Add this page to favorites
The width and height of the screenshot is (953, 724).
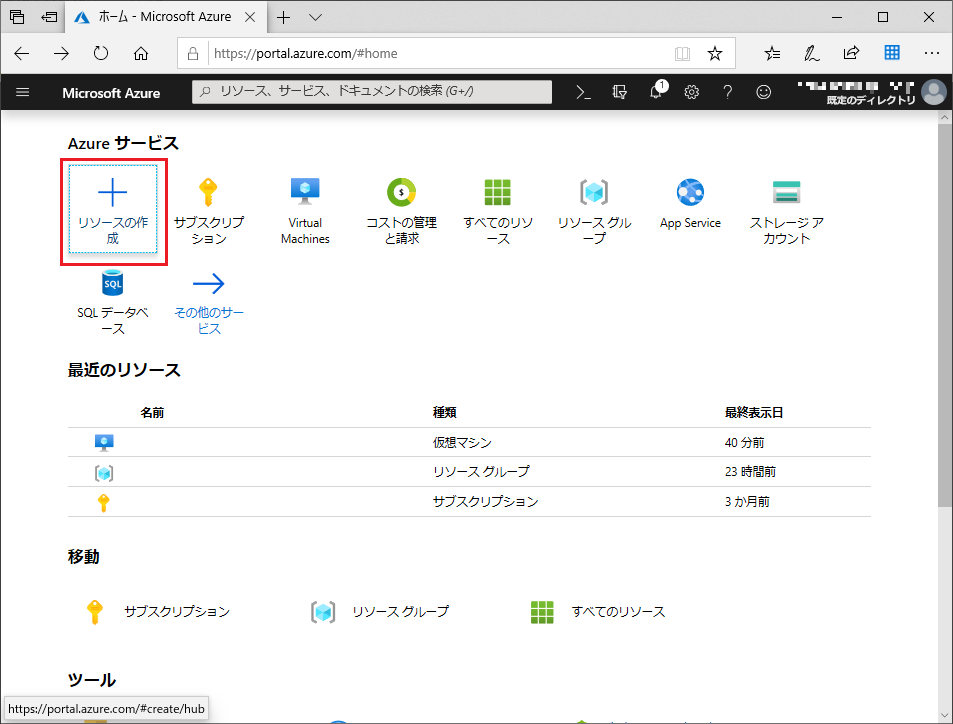pos(715,53)
